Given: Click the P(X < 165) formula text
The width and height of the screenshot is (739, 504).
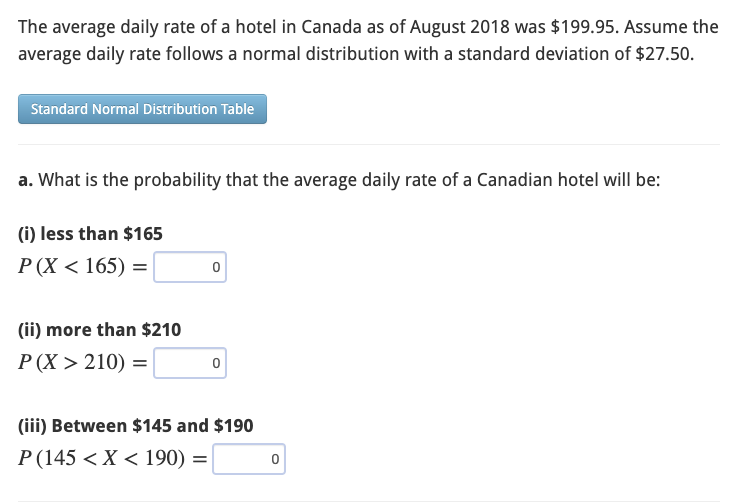Looking at the screenshot, I should pyautogui.click(x=82, y=268).
